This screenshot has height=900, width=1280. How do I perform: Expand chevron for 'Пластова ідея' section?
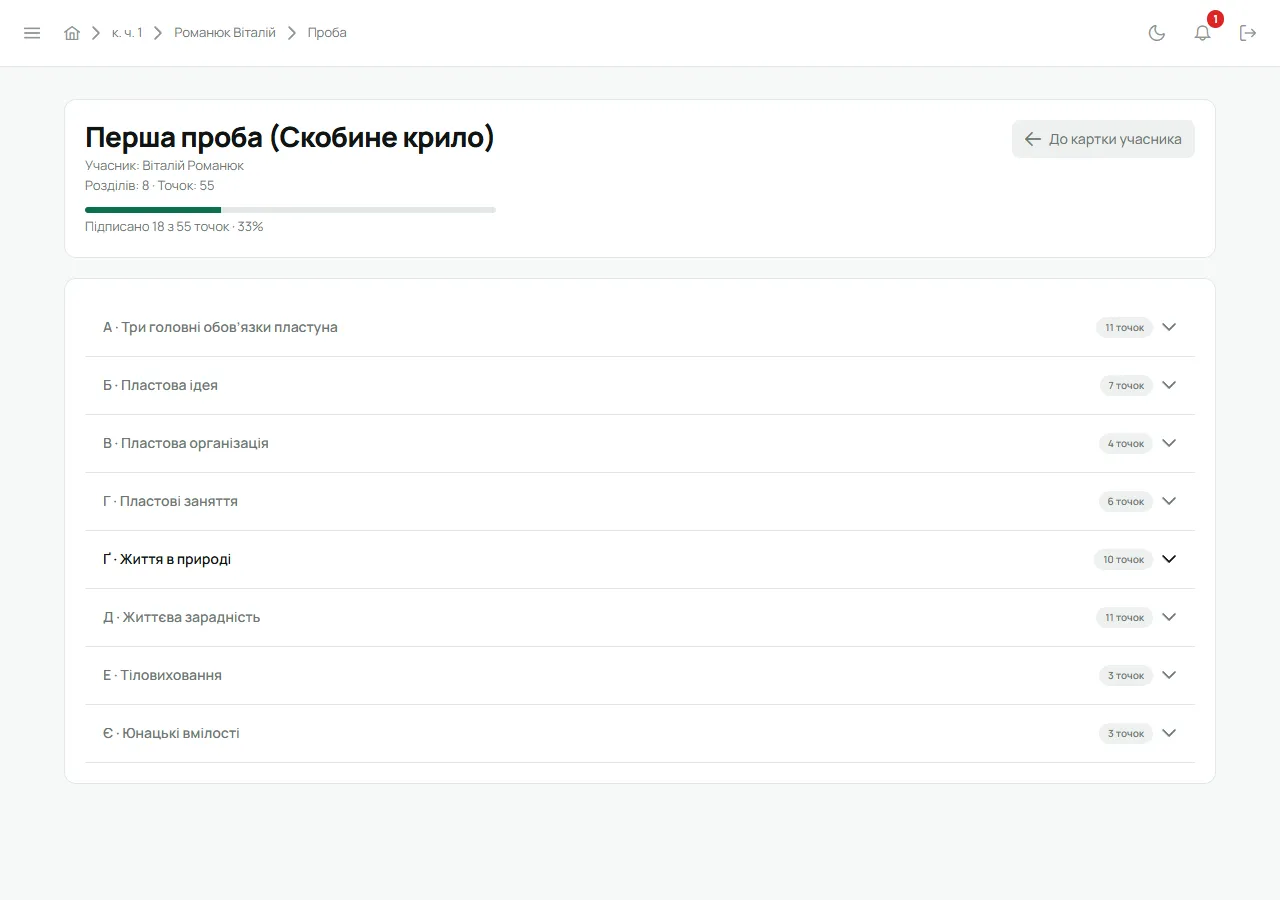(x=1169, y=385)
